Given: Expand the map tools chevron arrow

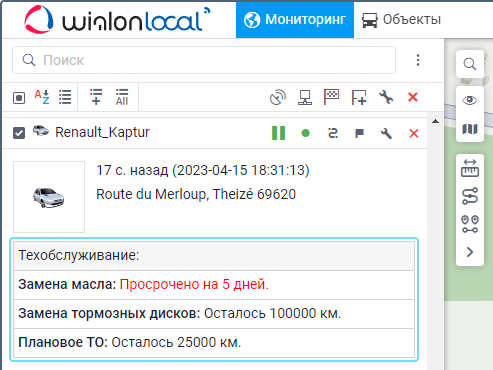Looking at the screenshot, I should [470, 252].
